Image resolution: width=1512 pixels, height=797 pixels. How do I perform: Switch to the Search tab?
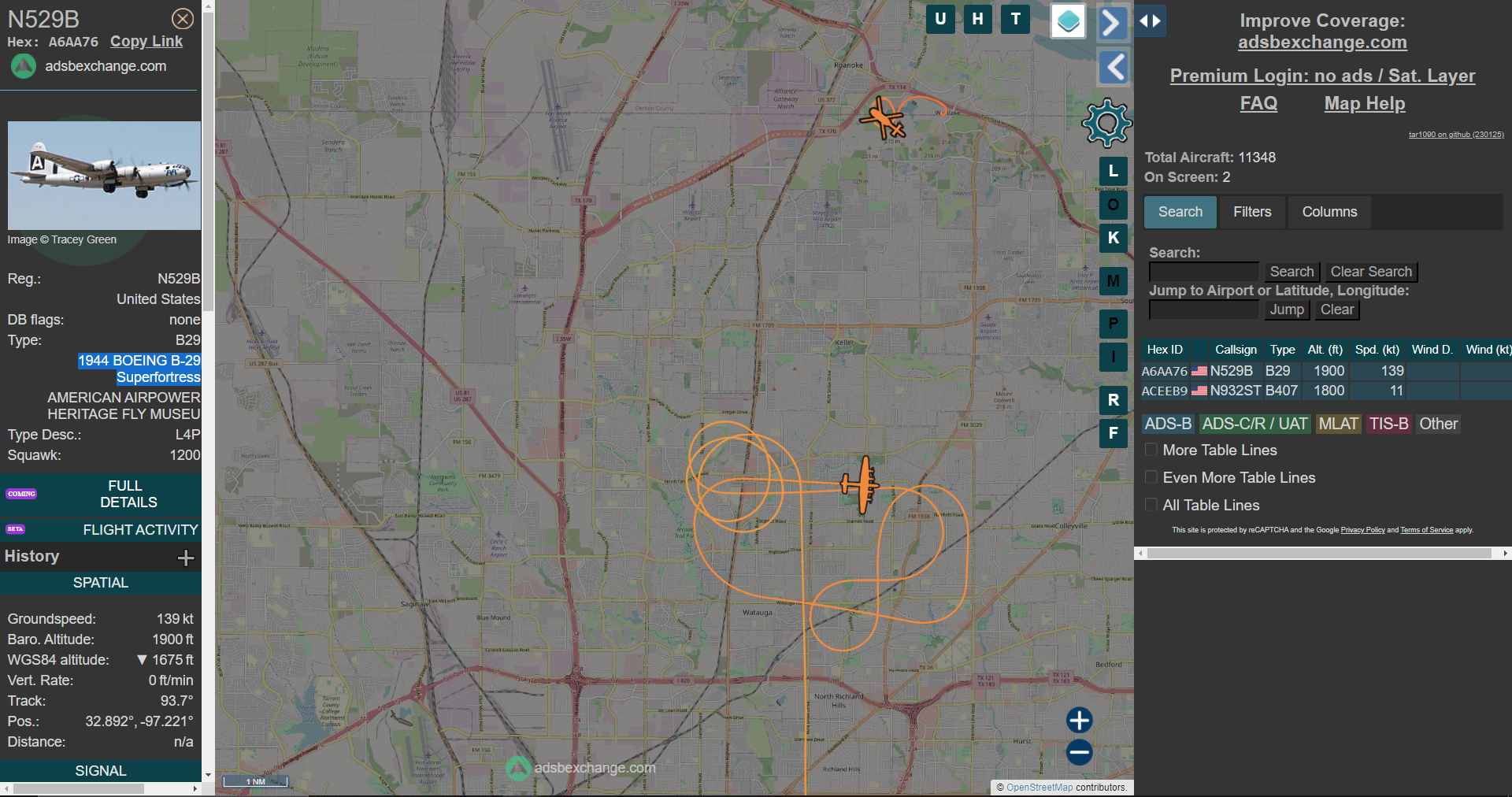[1180, 212]
